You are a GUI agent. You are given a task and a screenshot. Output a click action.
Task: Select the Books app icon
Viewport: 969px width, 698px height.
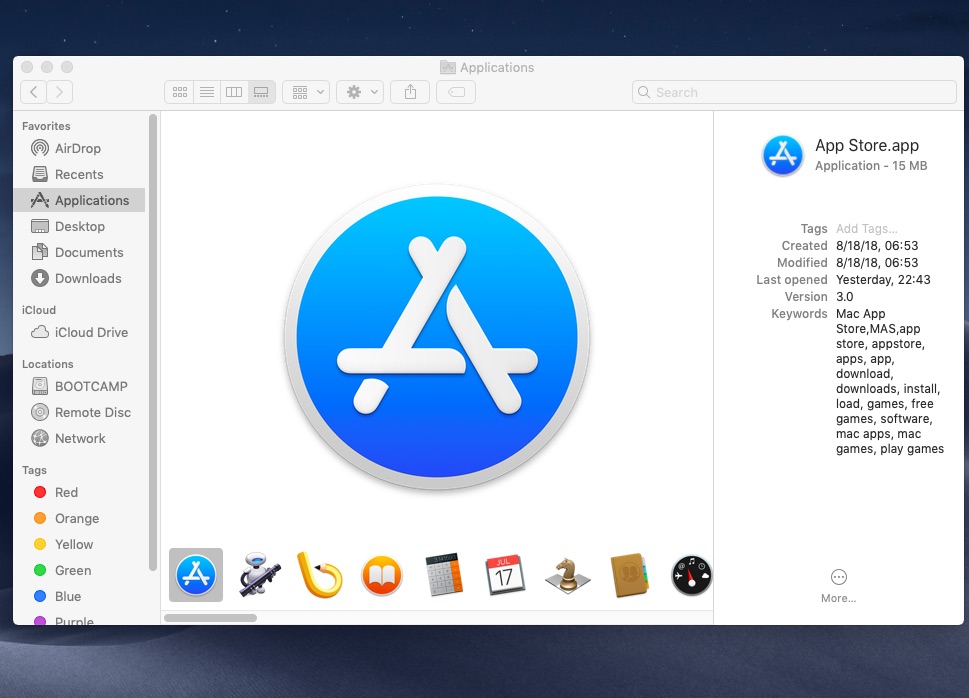pyautogui.click(x=381, y=576)
